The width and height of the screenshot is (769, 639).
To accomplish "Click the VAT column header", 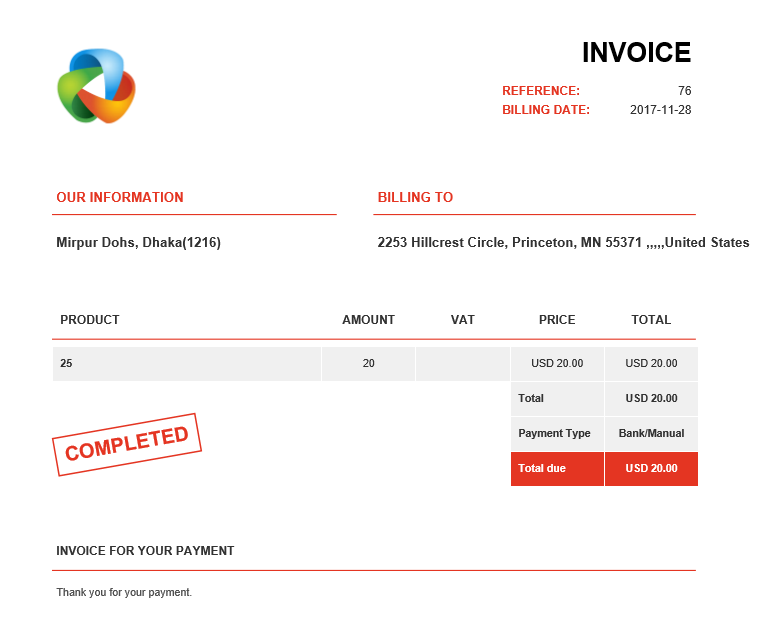I will (462, 320).
